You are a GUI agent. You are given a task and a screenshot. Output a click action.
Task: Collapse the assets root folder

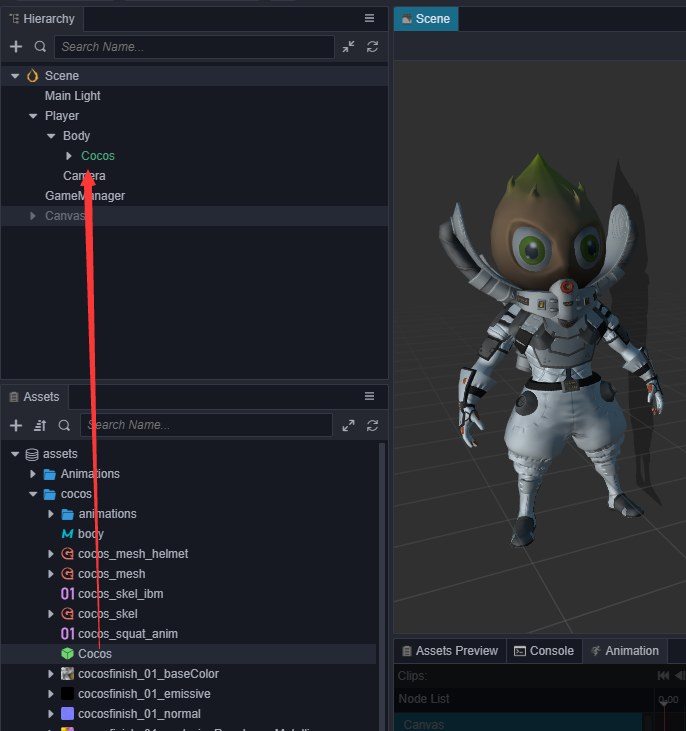[x=15, y=454]
